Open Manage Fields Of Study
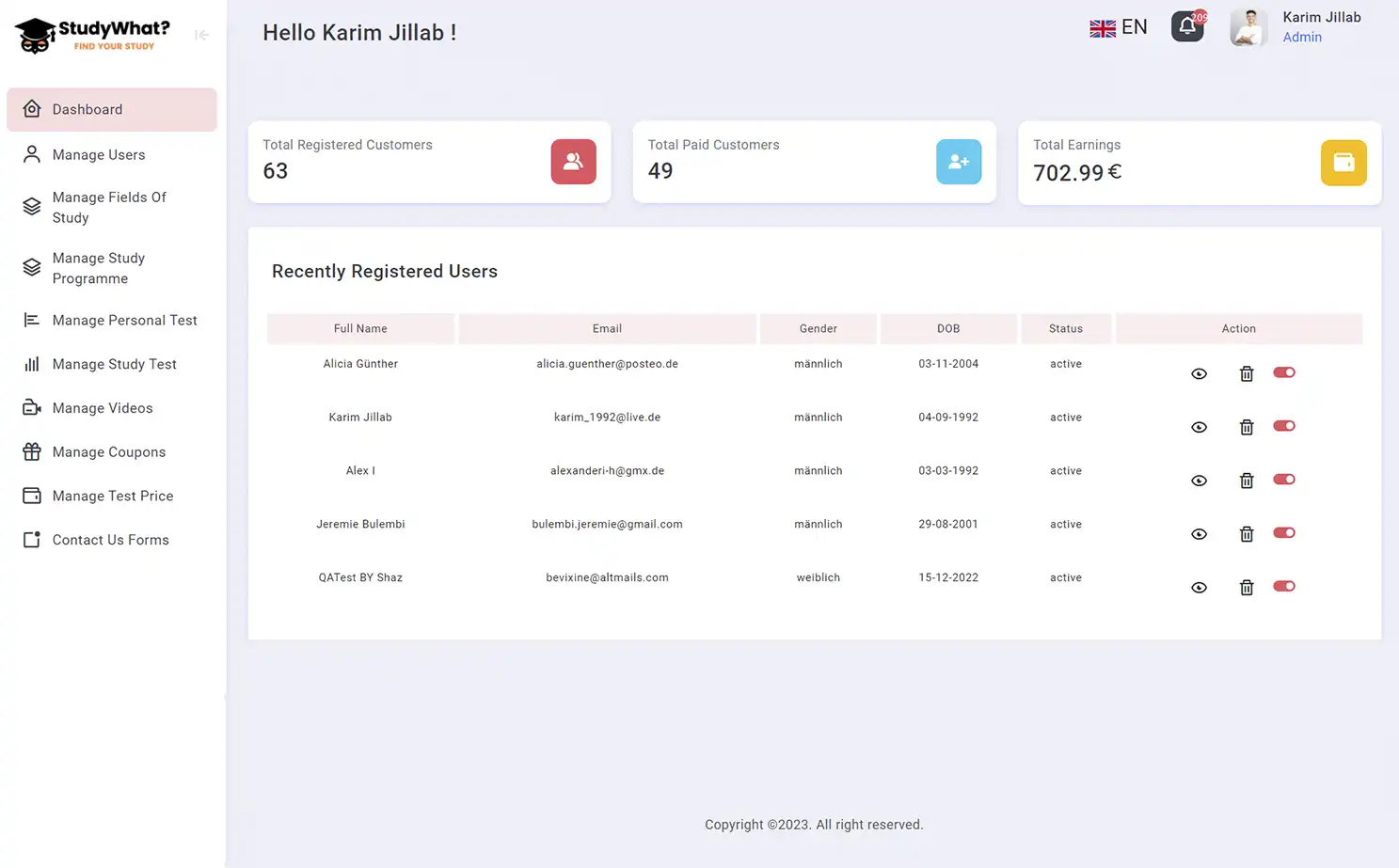1399x868 pixels. point(109,207)
